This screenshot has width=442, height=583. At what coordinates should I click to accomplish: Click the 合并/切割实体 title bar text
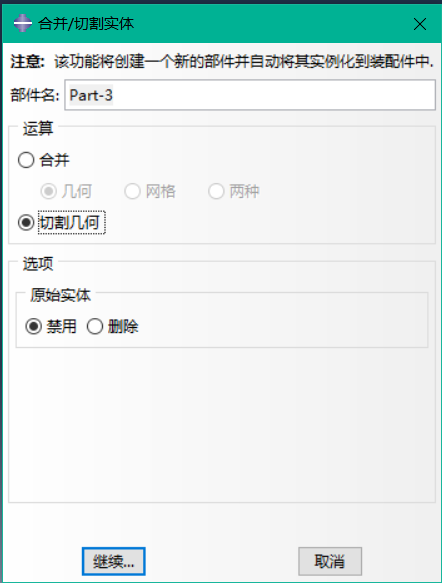coord(86,24)
